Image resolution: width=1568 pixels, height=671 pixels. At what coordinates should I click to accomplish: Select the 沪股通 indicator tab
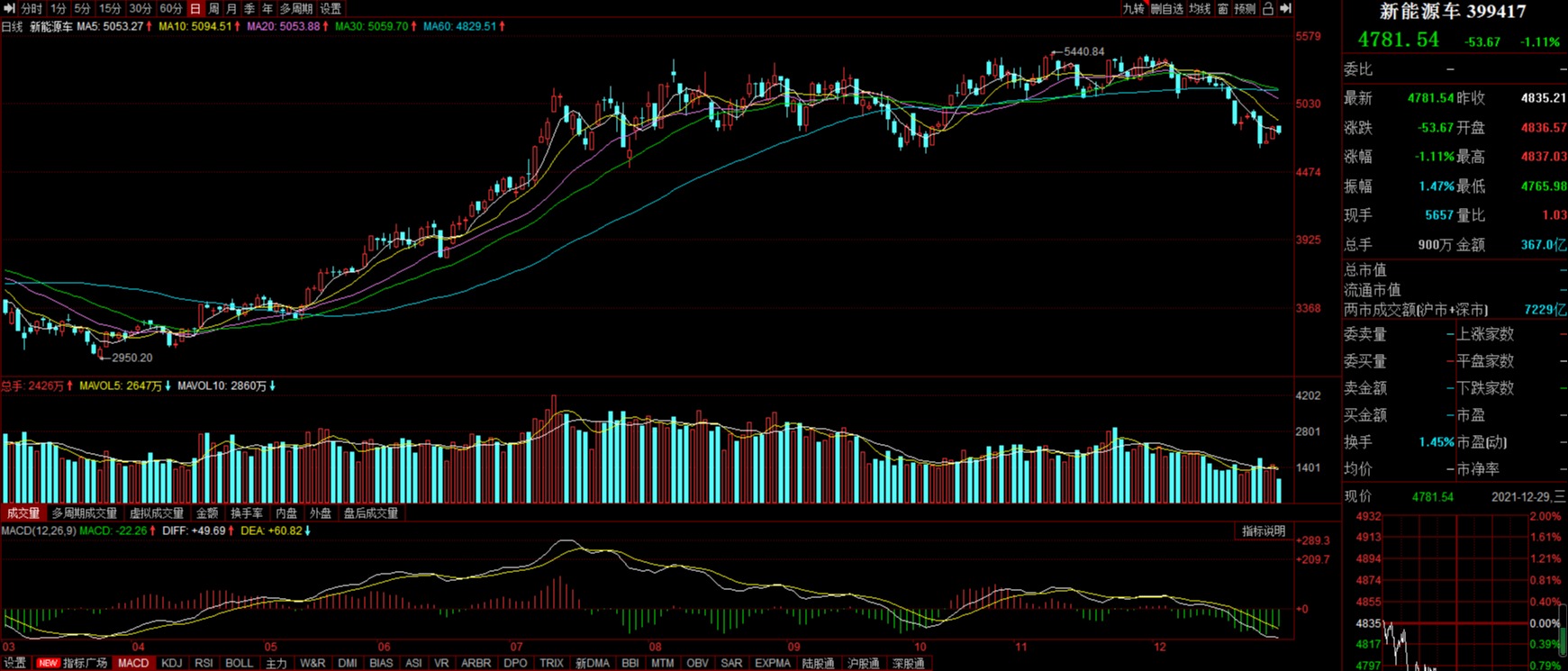click(x=863, y=663)
